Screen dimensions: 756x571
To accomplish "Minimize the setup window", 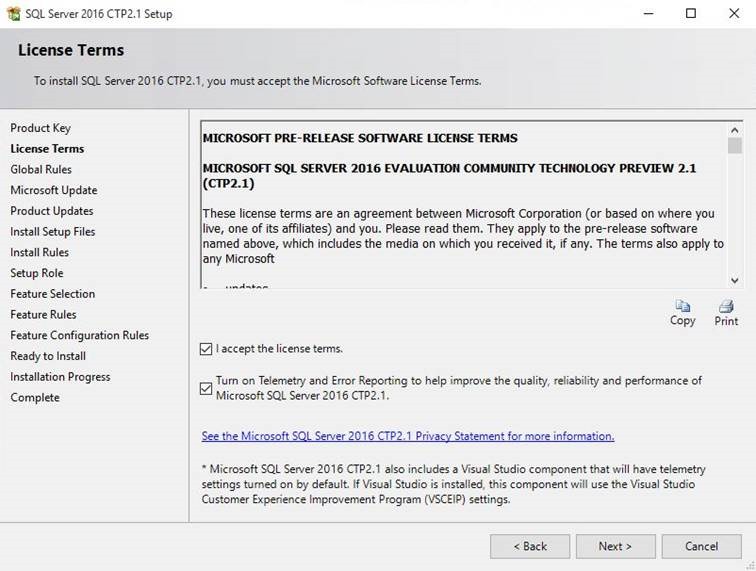I will pyautogui.click(x=649, y=14).
